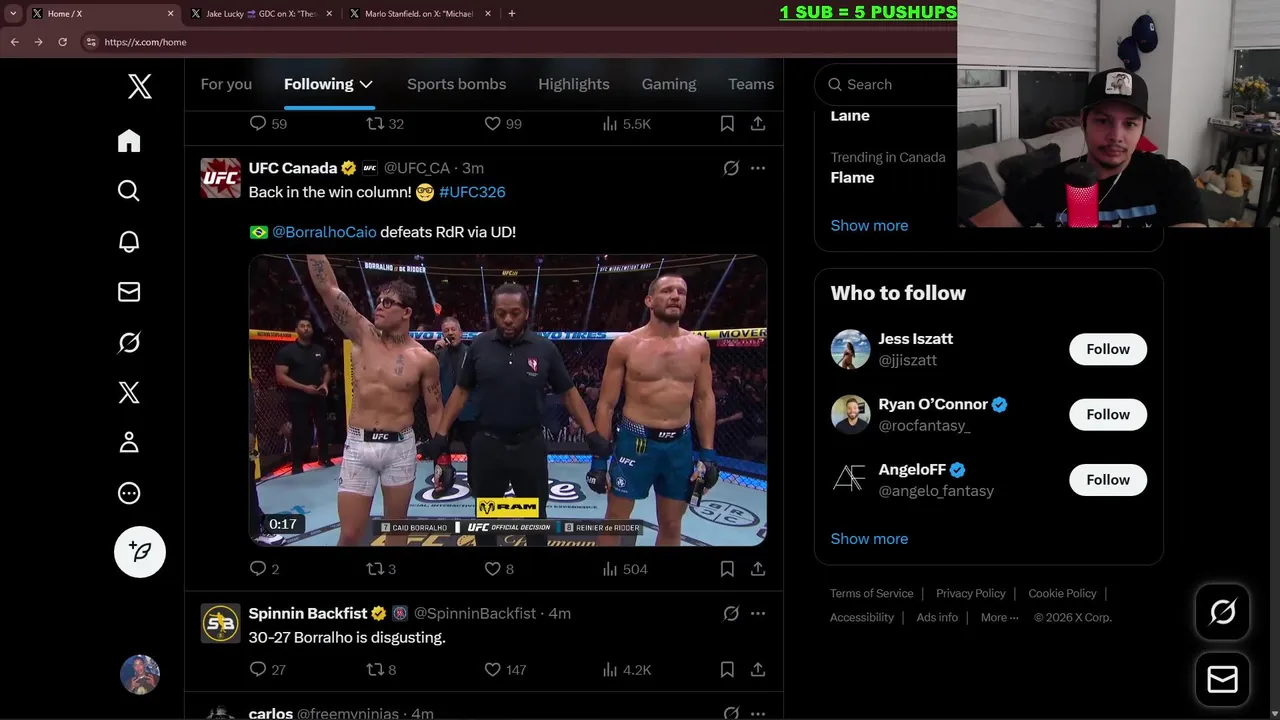This screenshot has height=720, width=1280.
Task: Open #UFC326 hashtag link
Action: point(472,192)
